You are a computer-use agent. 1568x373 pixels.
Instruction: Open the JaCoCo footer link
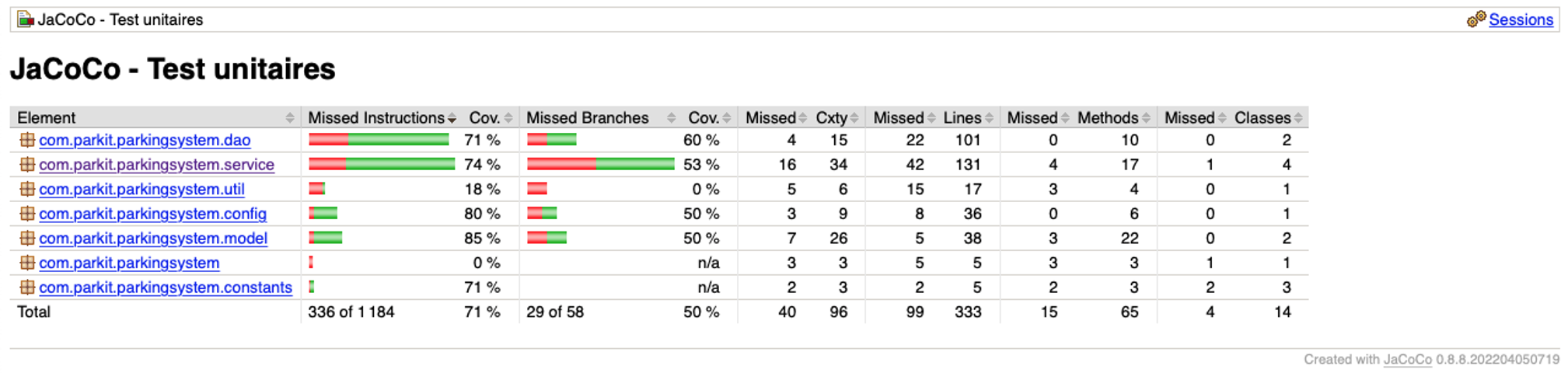tap(1407, 359)
